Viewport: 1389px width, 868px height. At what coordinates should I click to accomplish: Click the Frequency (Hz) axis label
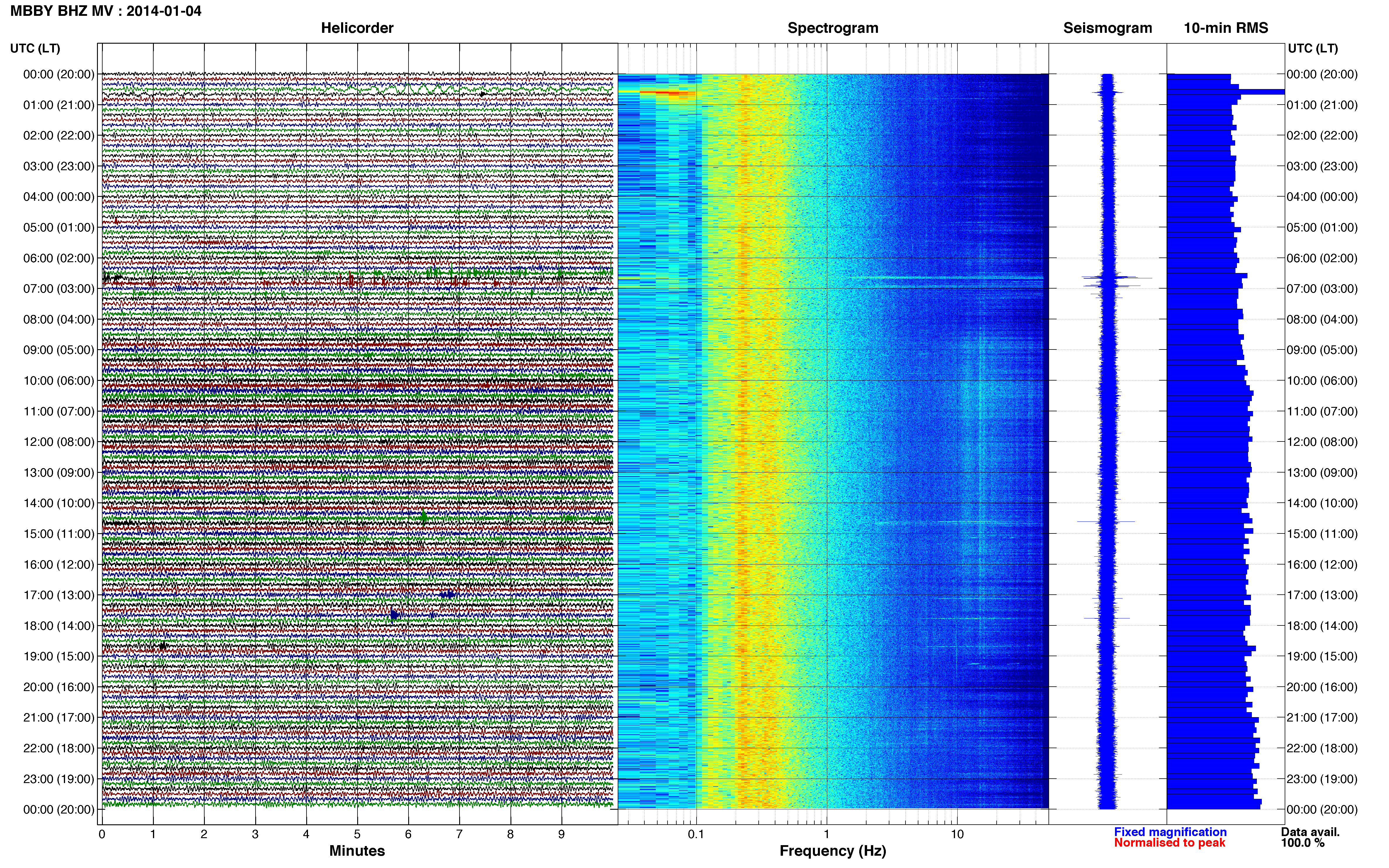coord(833,851)
